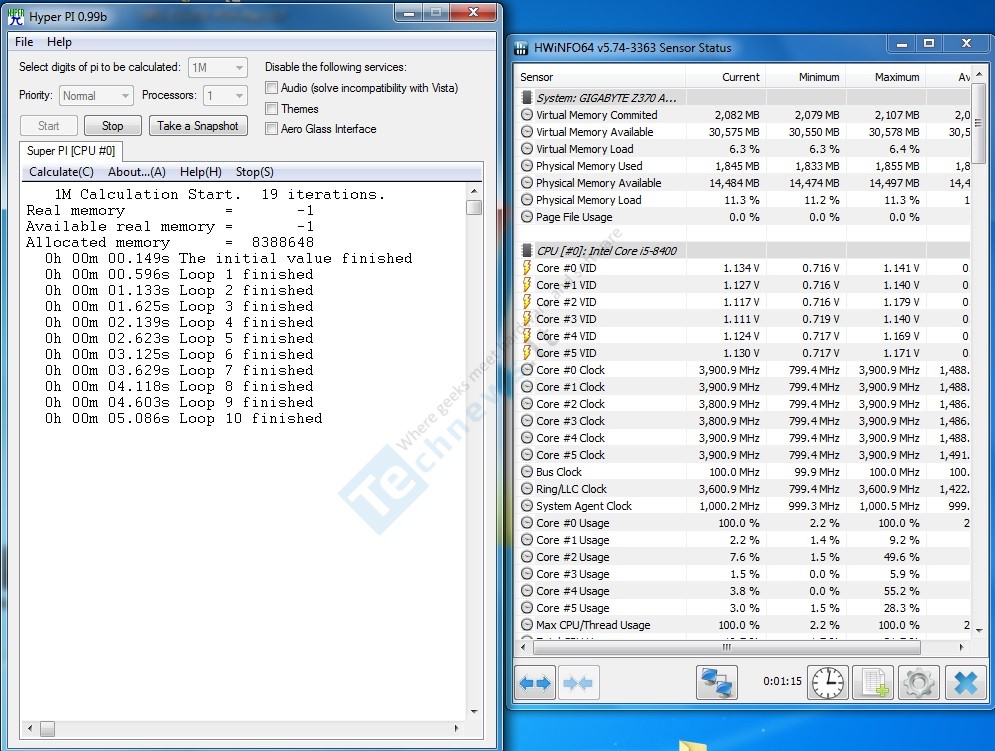Screen dimensions: 995x751
Task: Reset the HWiNFO clock timer icon
Action: (x=828, y=683)
